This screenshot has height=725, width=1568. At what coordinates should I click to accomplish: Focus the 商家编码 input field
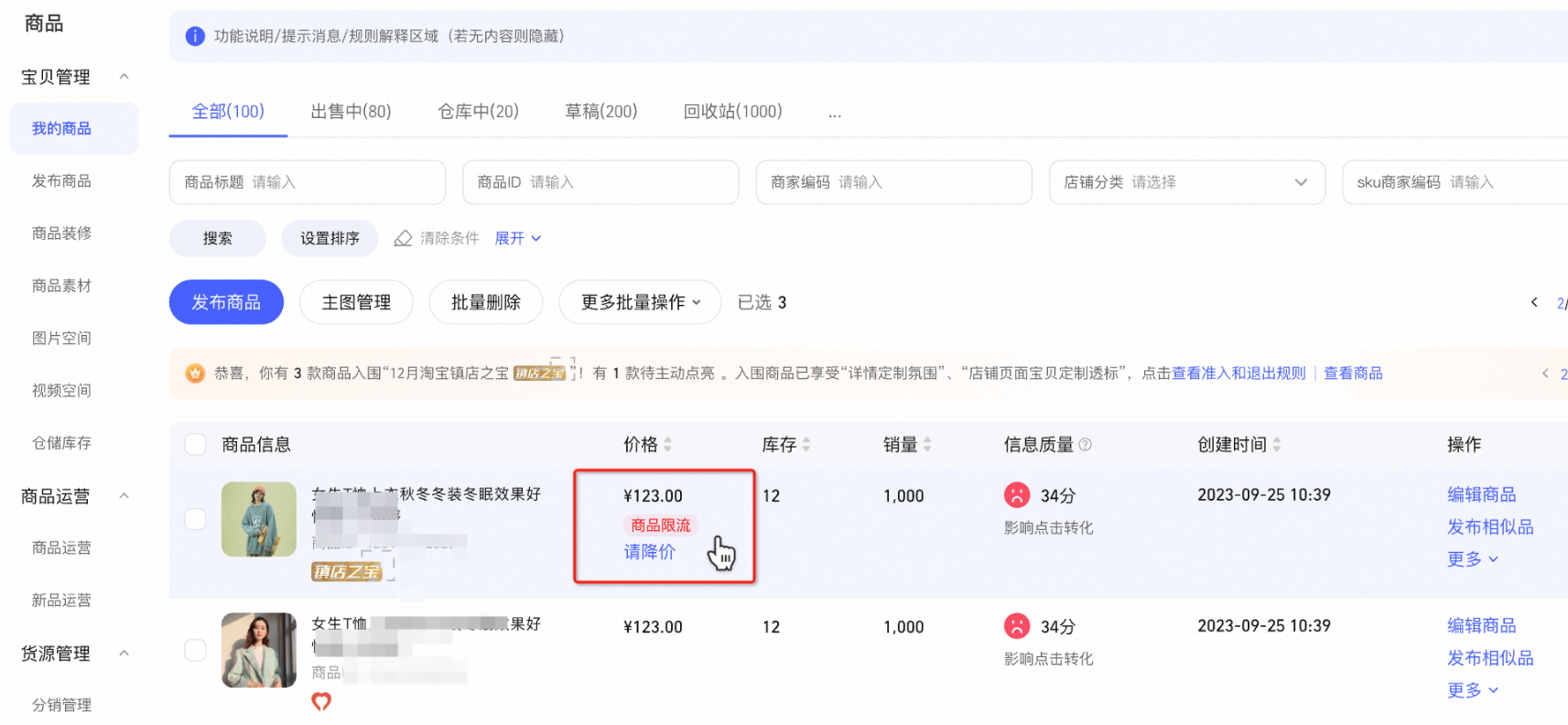click(x=894, y=182)
